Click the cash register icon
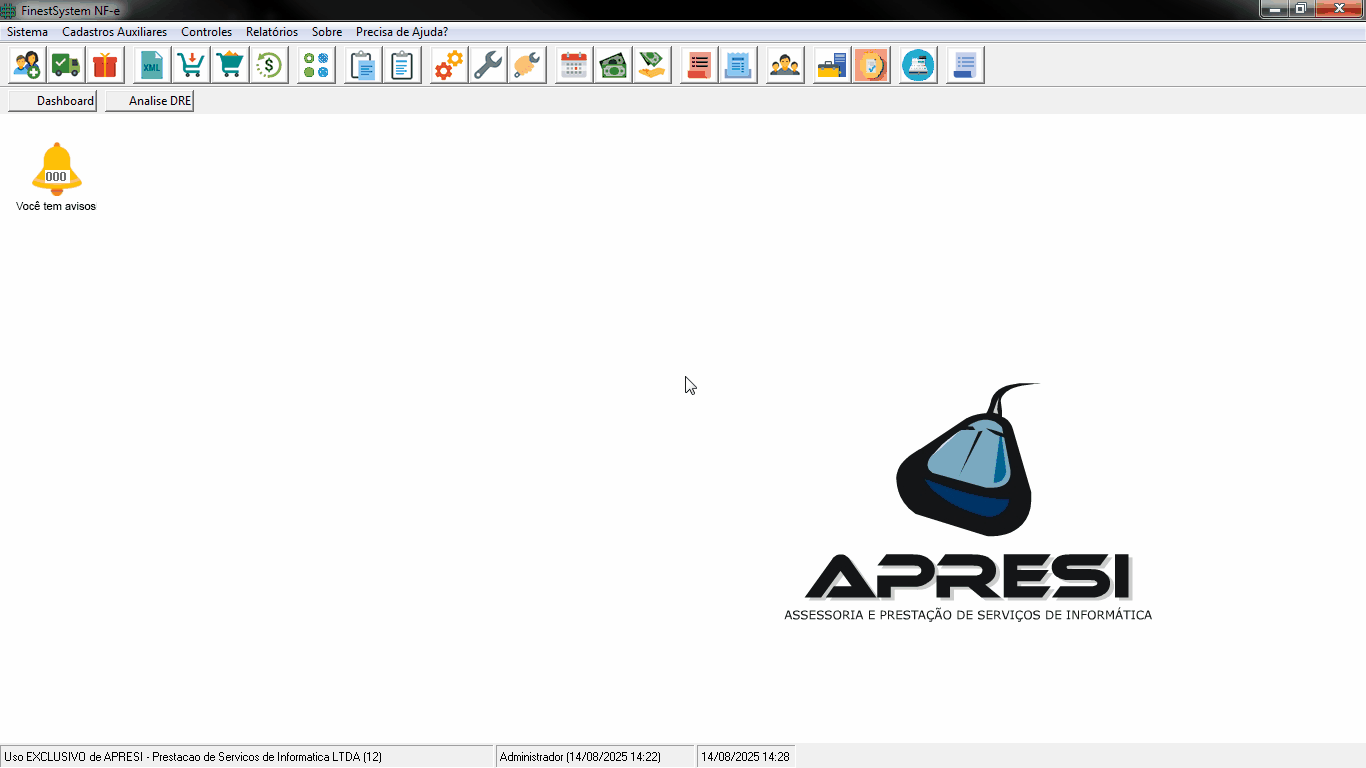Screen dimensions: 1366x768 [918, 66]
